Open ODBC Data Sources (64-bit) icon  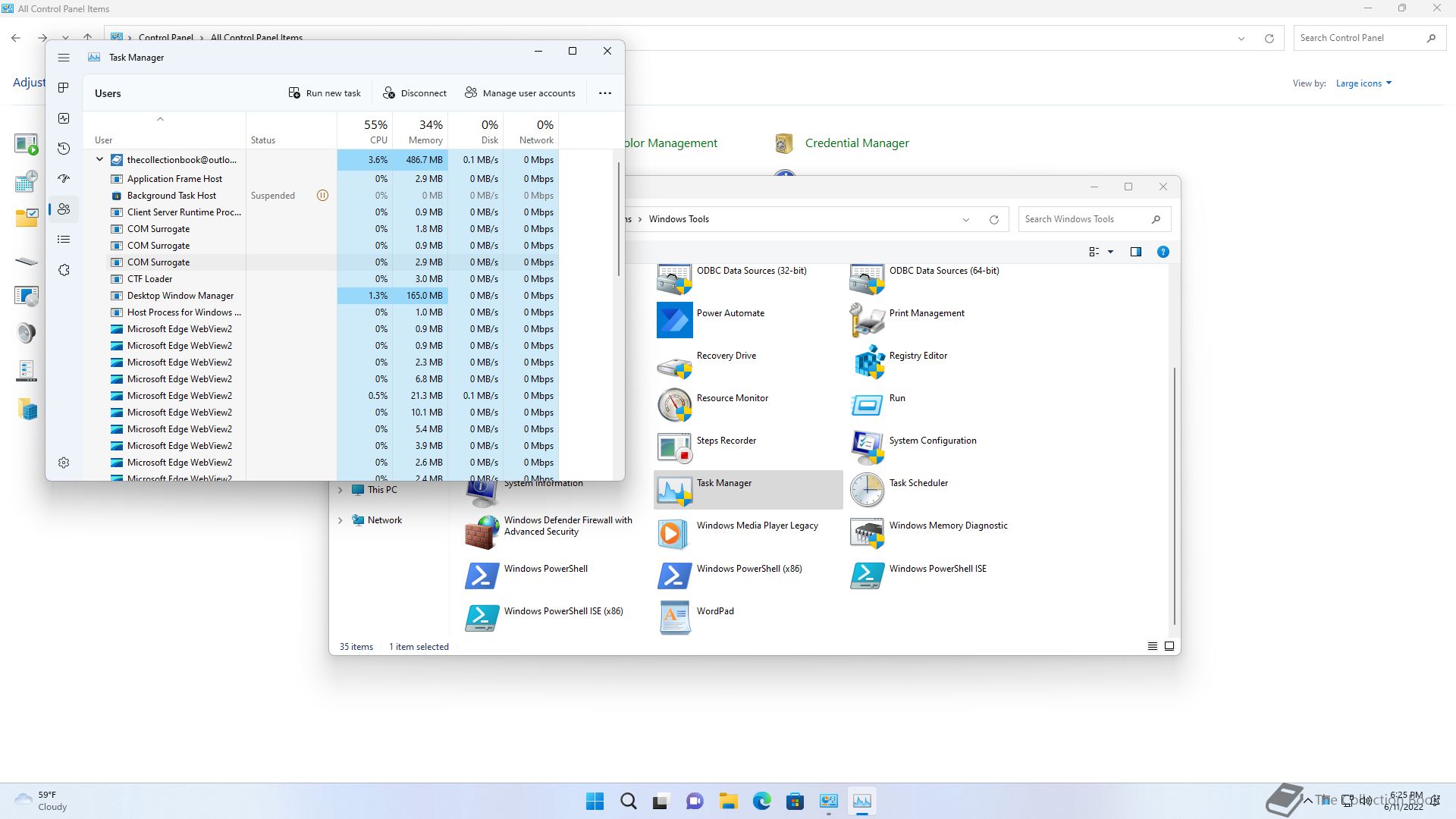click(867, 278)
